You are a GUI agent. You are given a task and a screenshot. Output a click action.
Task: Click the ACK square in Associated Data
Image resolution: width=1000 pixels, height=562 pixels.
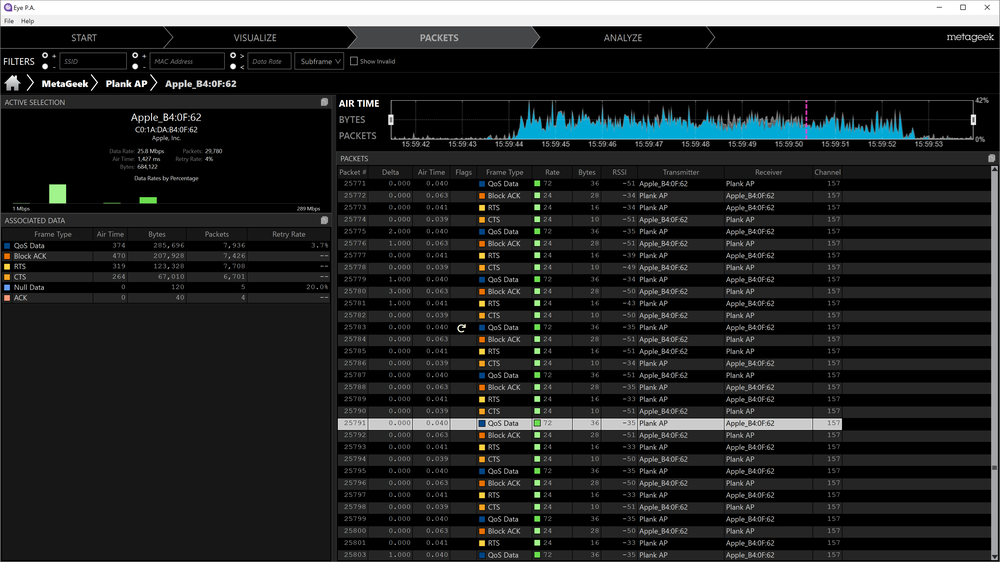tap(7, 298)
